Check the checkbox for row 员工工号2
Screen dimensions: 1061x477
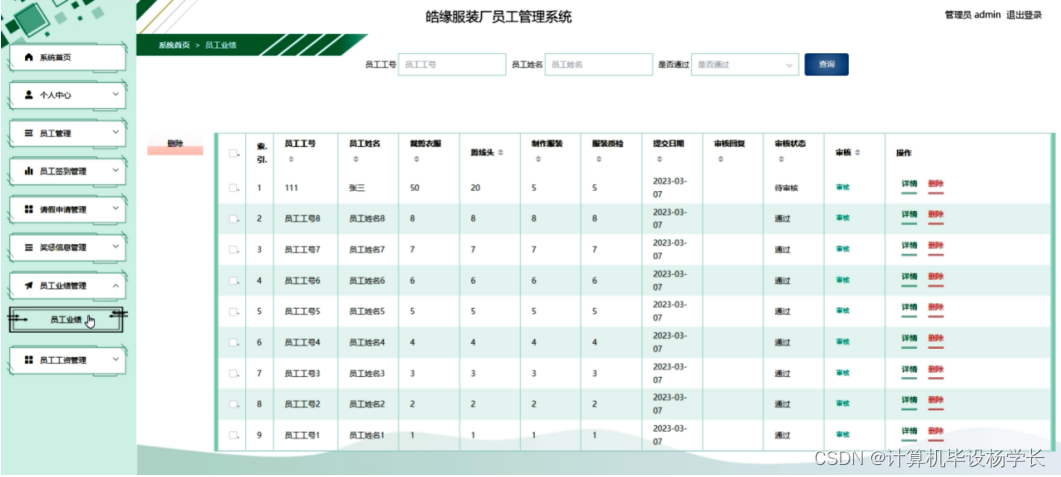[x=233, y=405]
